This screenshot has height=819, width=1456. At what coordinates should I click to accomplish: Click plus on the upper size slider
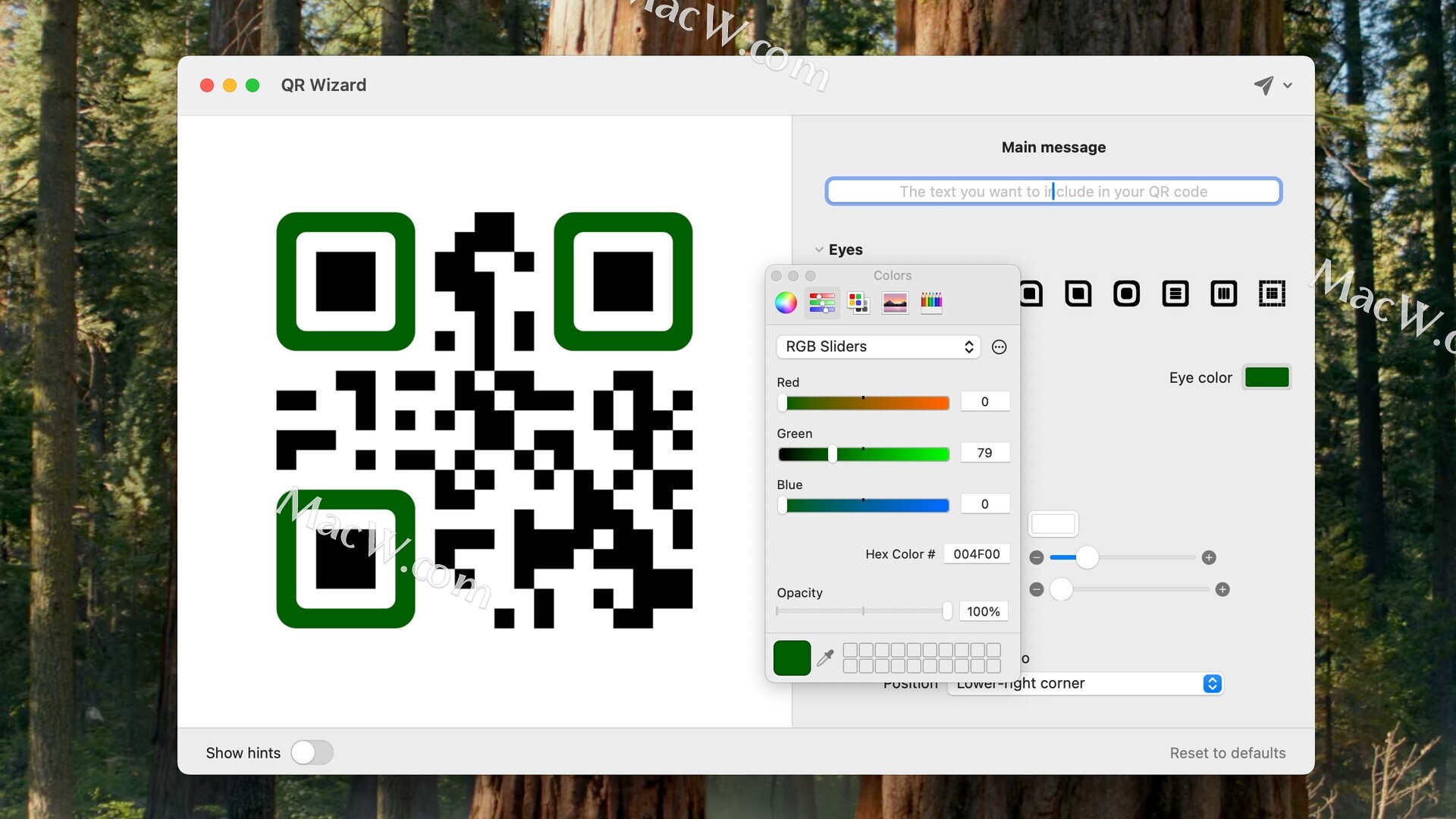click(x=1209, y=557)
